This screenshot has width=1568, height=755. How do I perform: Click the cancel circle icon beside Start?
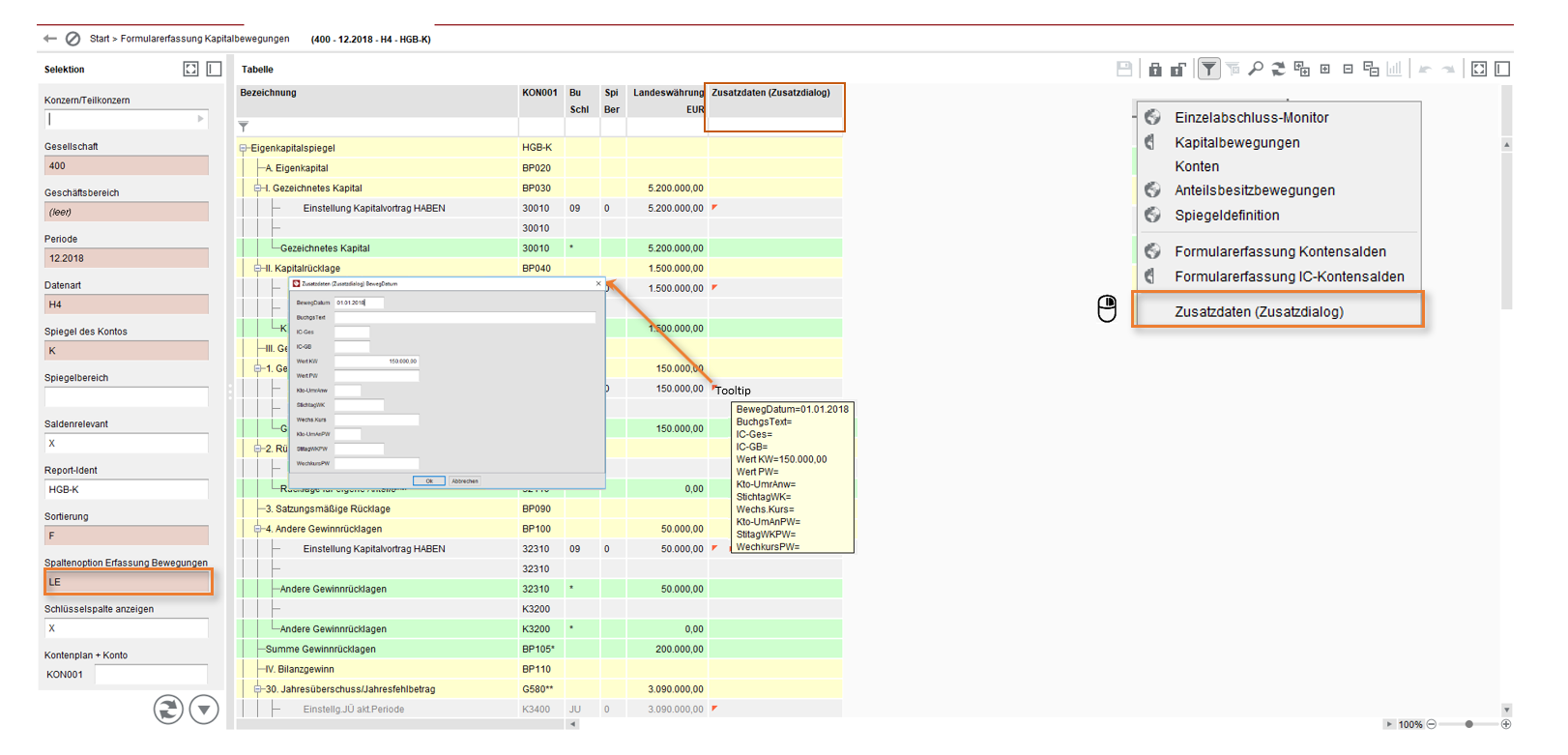tap(73, 39)
